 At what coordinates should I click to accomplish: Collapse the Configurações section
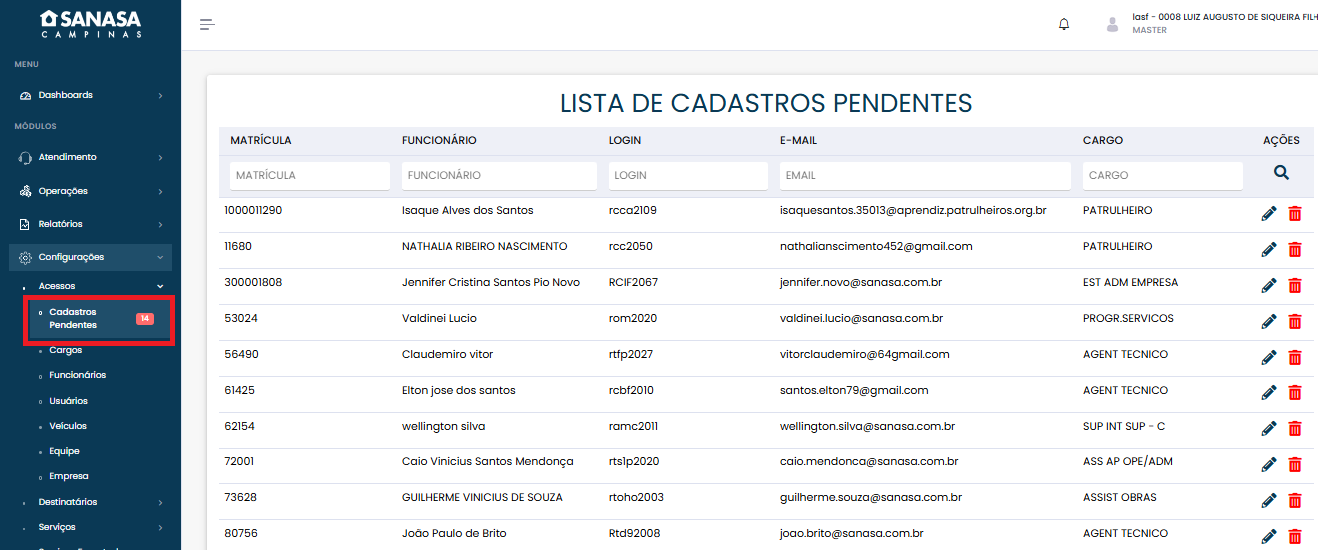click(x=90, y=257)
